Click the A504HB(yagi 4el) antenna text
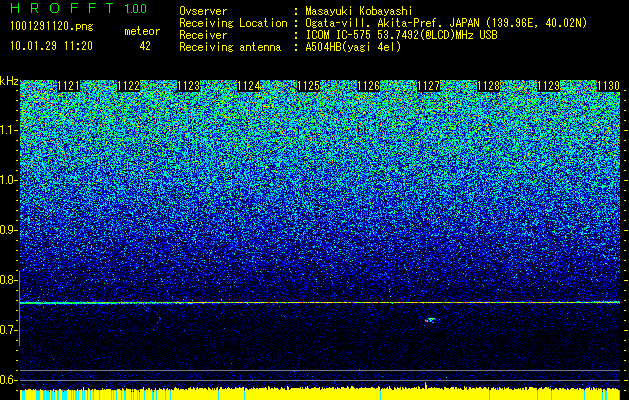Screen dimensions: 629x400 pyautogui.click(x=353, y=47)
